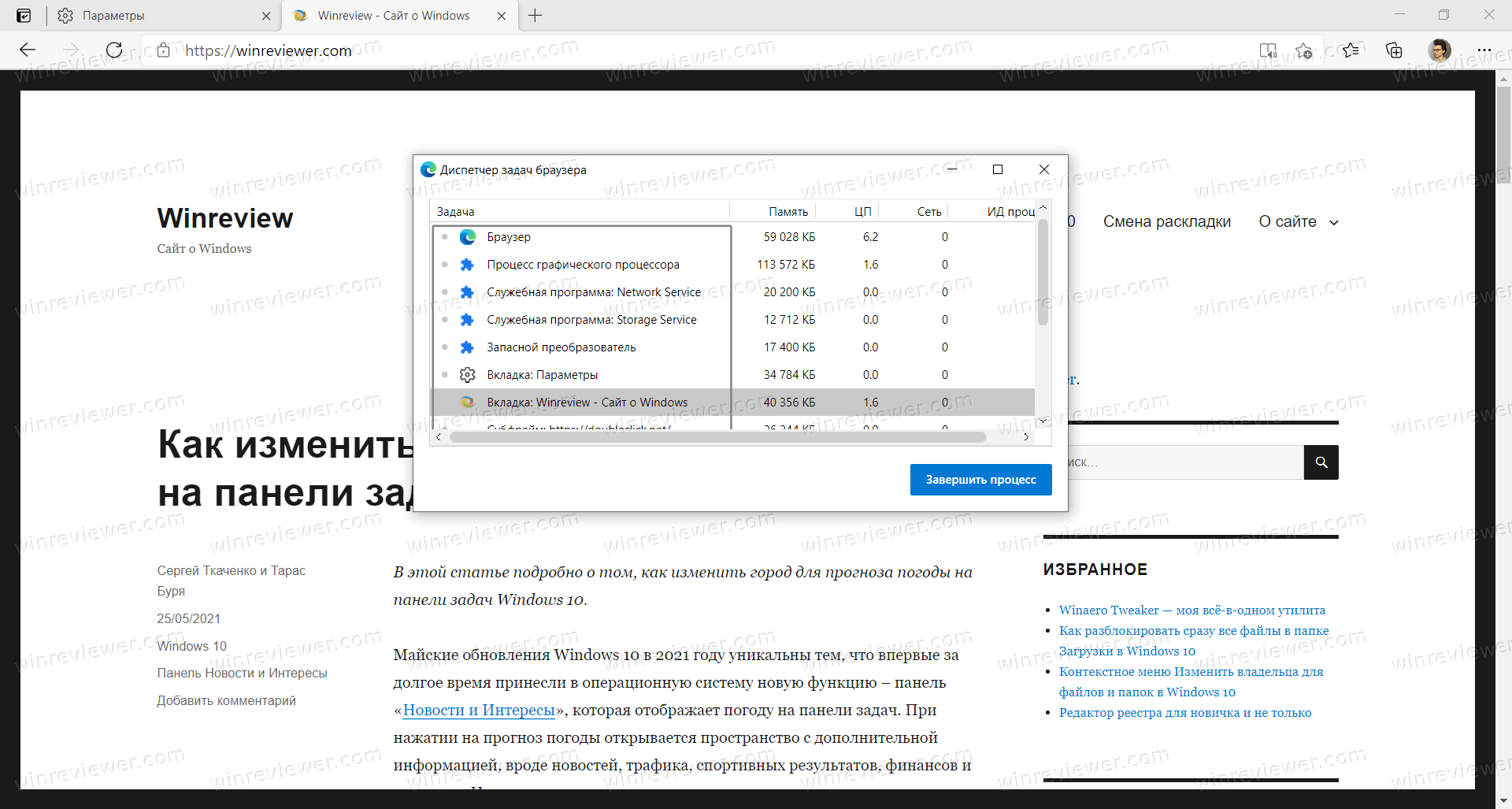Open Редактор реестра для новичка link
The height and width of the screenshot is (809, 1512).
tap(1185, 713)
